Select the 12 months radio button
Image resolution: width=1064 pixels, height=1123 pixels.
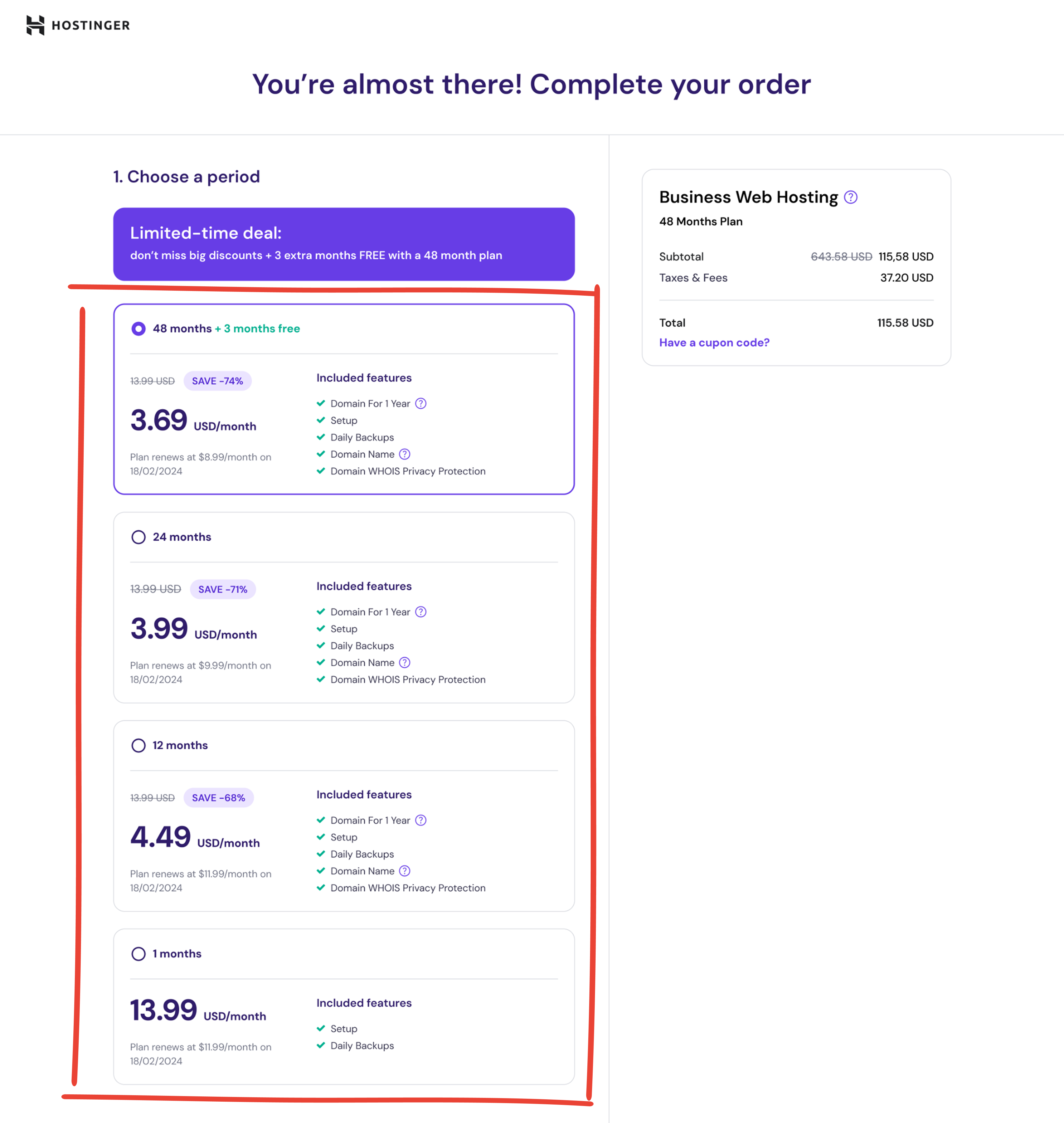click(x=138, y=745)
